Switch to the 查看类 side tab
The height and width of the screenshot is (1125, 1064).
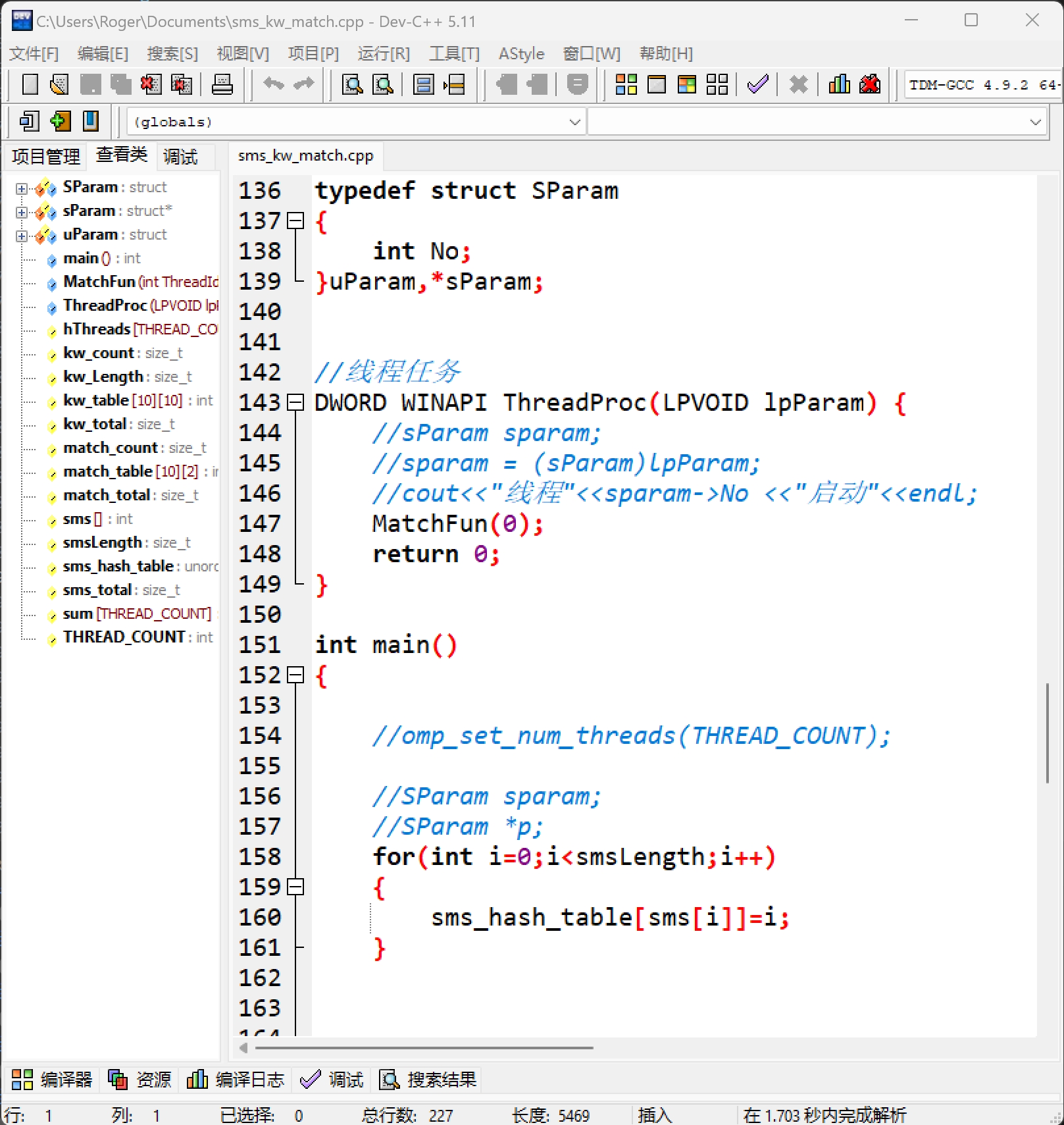pyautogui.click(x=122, y=155)
